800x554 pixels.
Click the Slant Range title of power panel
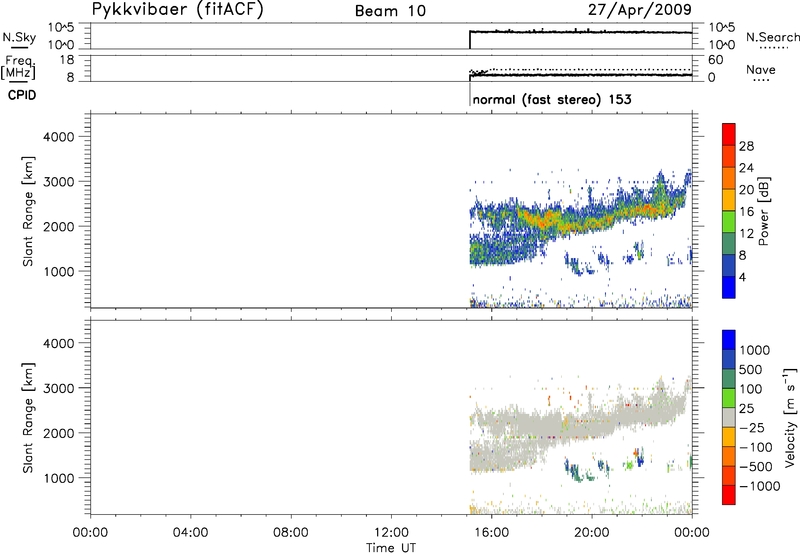coord(28,211)
